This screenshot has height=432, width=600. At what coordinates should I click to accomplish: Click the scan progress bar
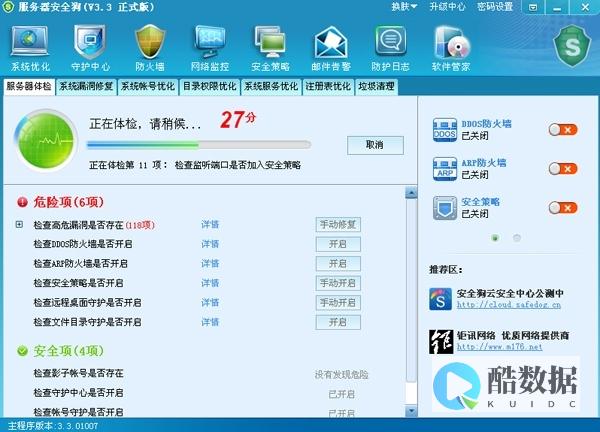[x=199, y=145]
